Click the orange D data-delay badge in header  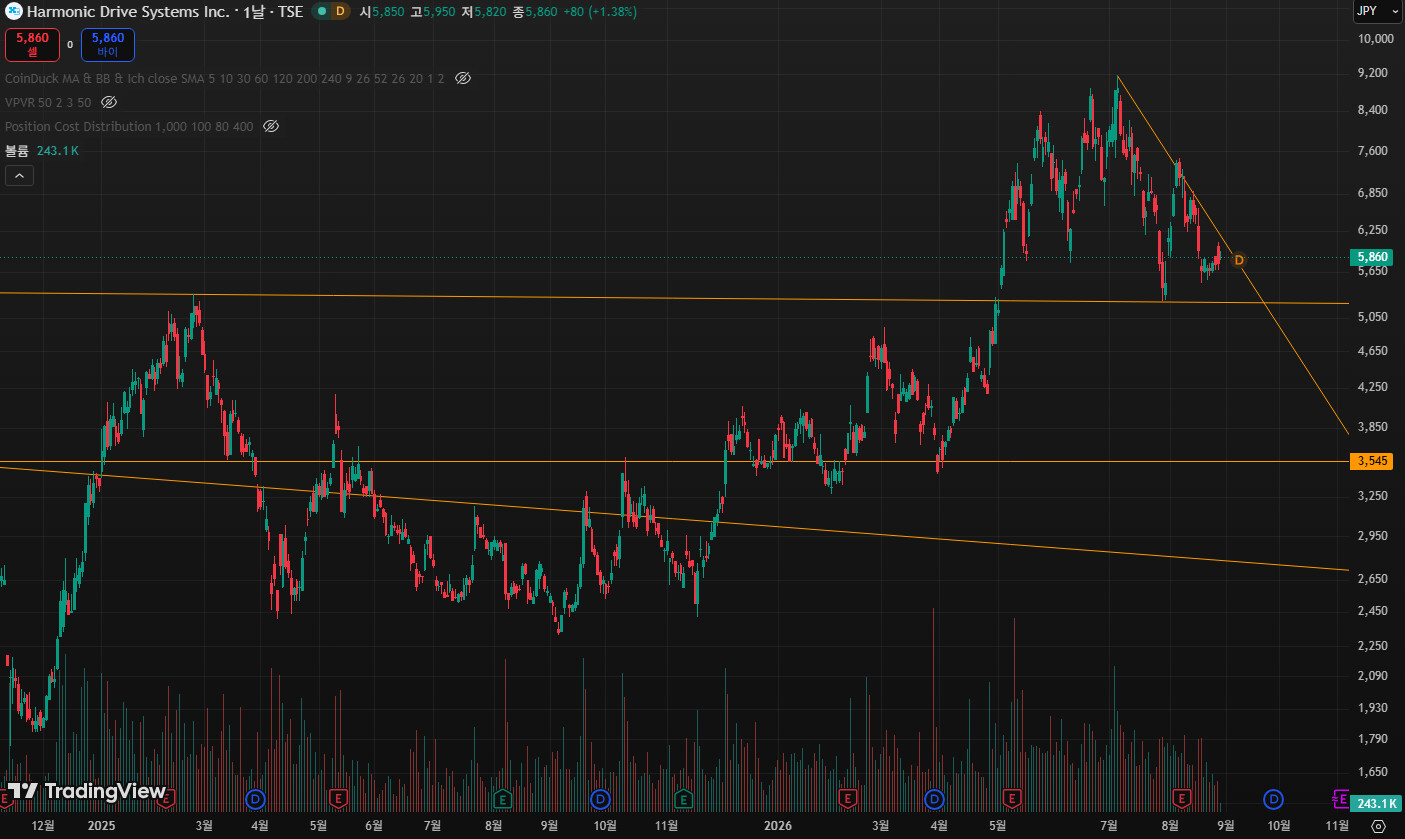pyautogui.click(x=340, y=12)
